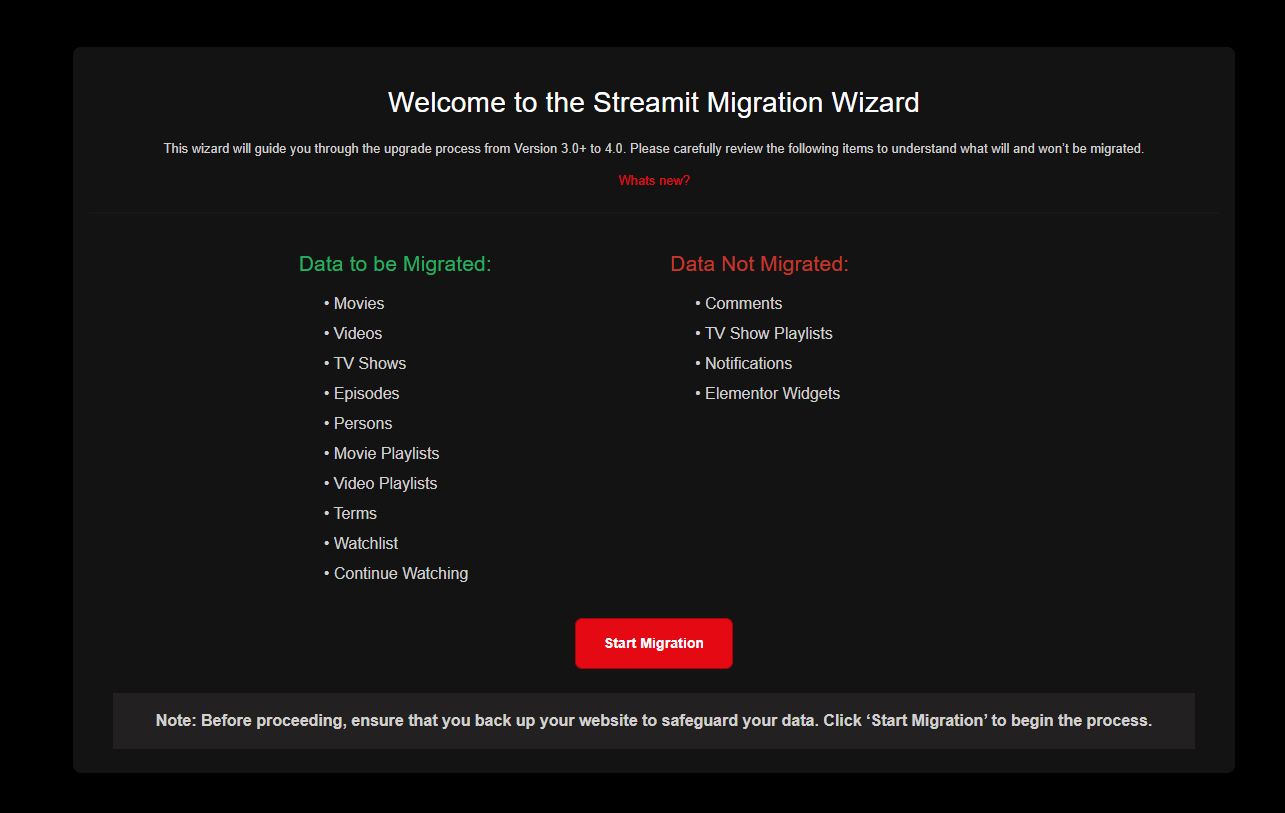Click the wizard upgrade description paragraph

tap(654, 148)
